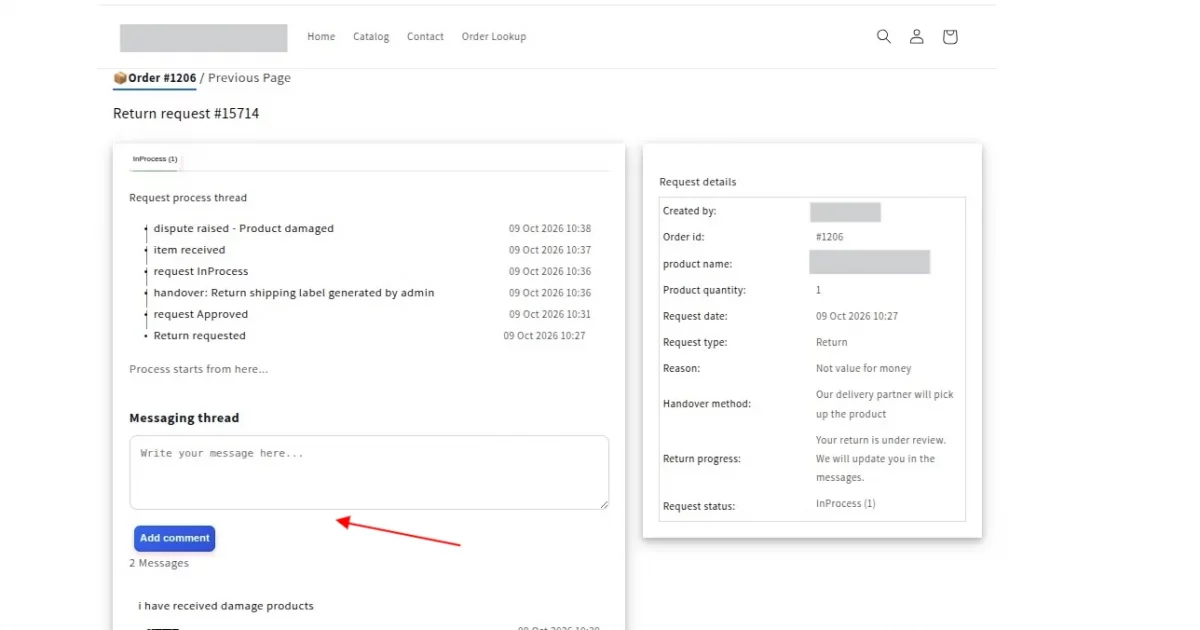Click the handover method delivery partner text

tap(885, 404)
